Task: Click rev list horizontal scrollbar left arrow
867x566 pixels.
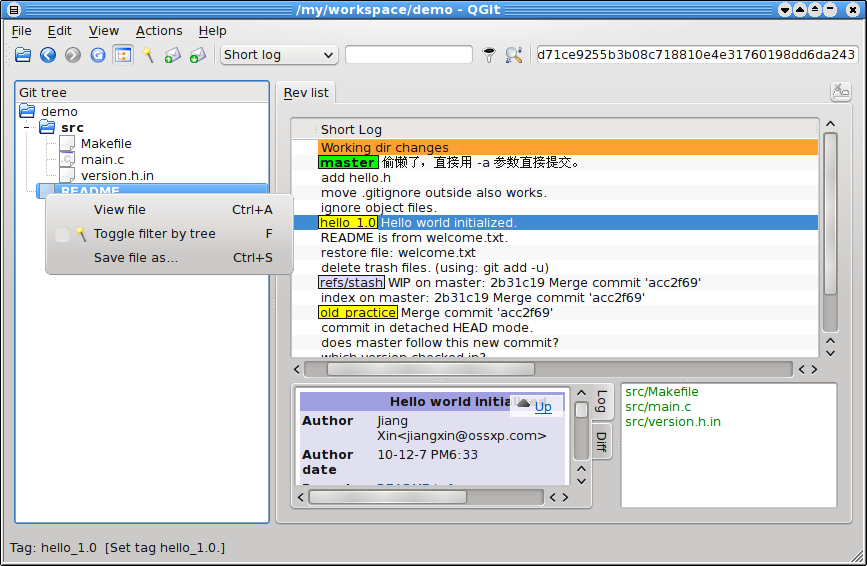Action: [x=297, y=369]
